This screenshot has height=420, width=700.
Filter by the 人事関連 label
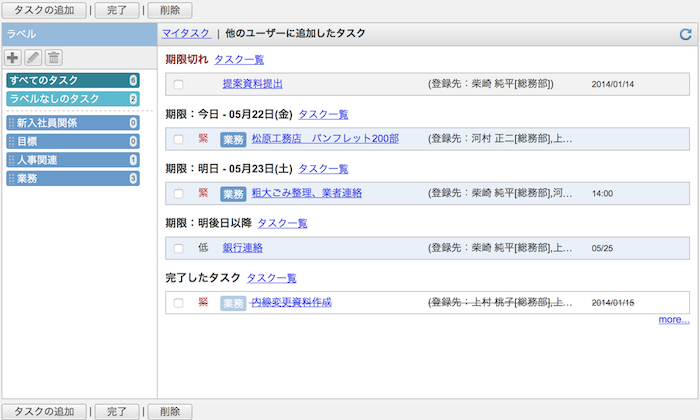[73, 160]
